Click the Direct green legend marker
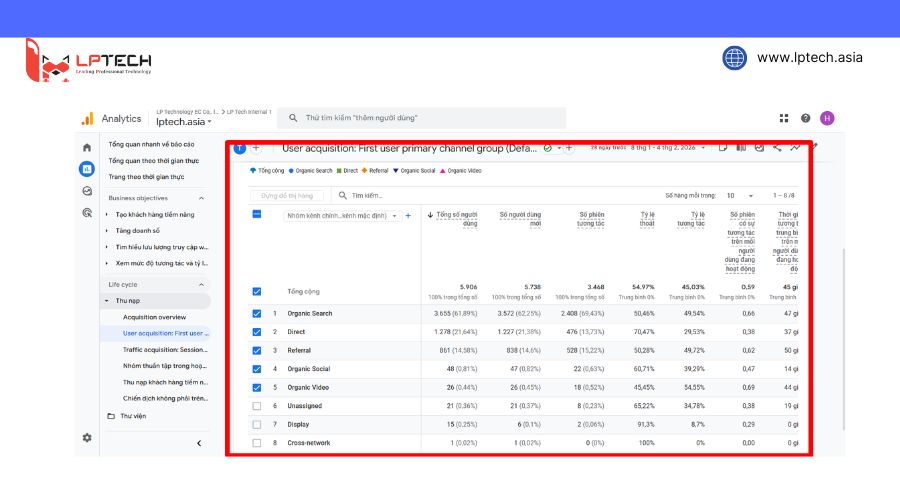This screenshot has height=500, width=900. pyautogui.click(x=339, y=170)
